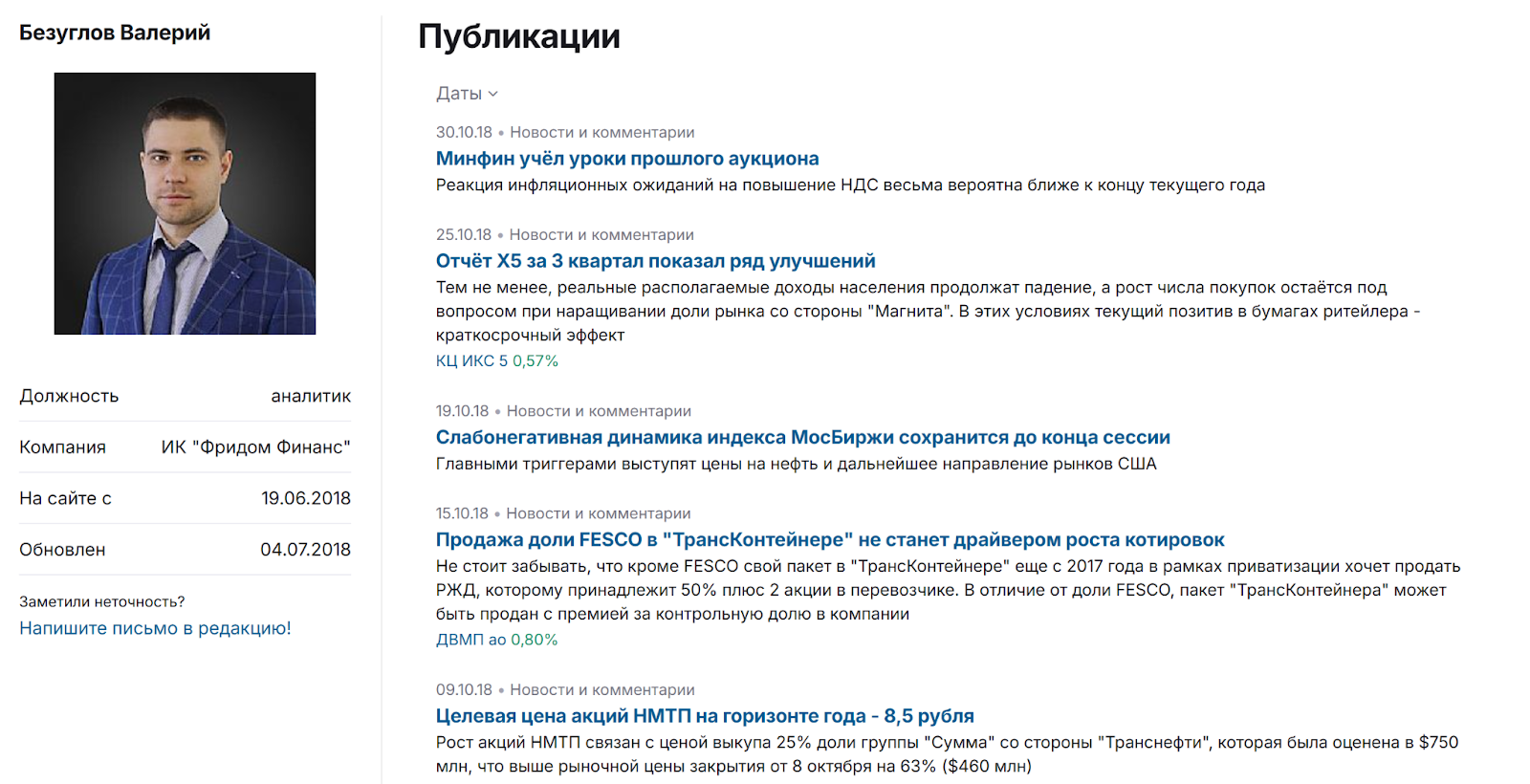
Task: Click the analyst profile photo
Action: click(185, 204)
